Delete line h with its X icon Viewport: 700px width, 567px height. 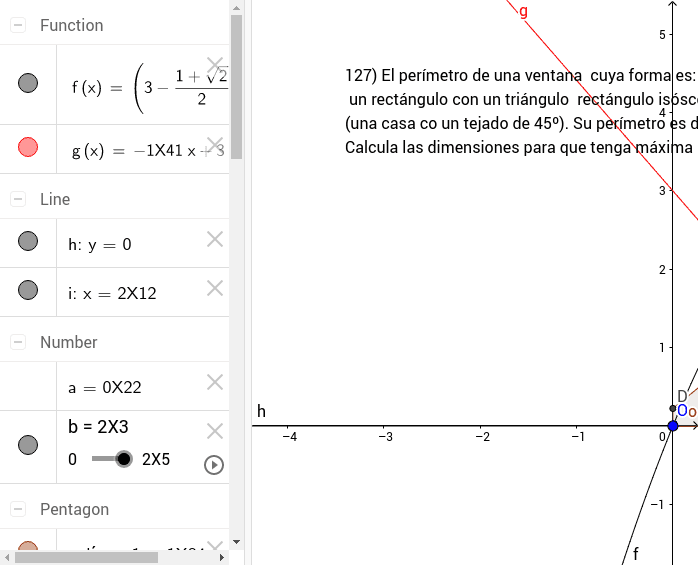click(x=215, y=239)
